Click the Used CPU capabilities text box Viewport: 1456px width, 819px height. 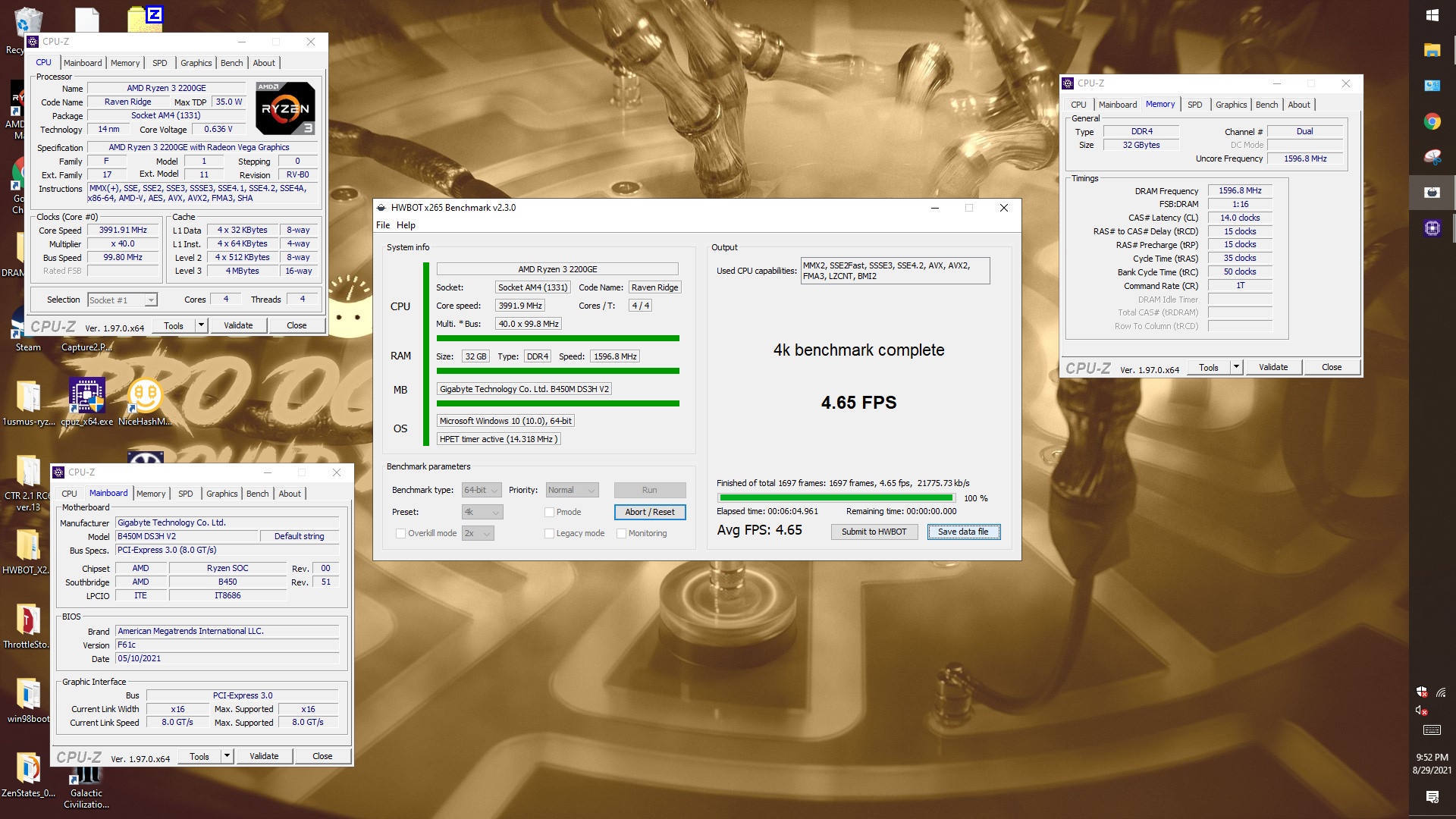point(895,271)
